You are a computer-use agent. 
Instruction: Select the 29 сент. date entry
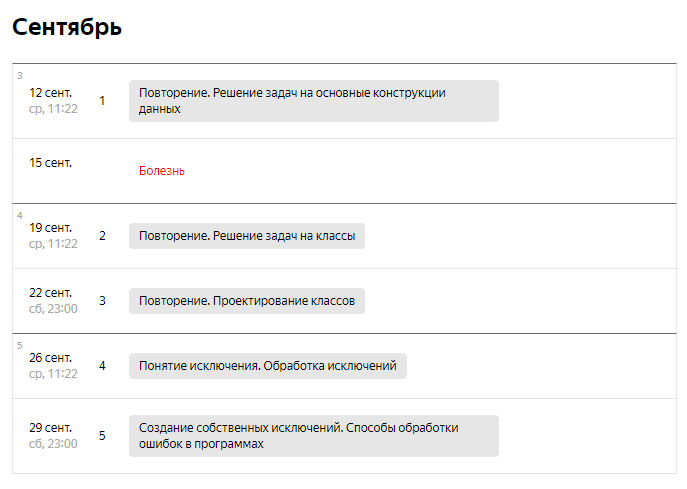(53, 436)
